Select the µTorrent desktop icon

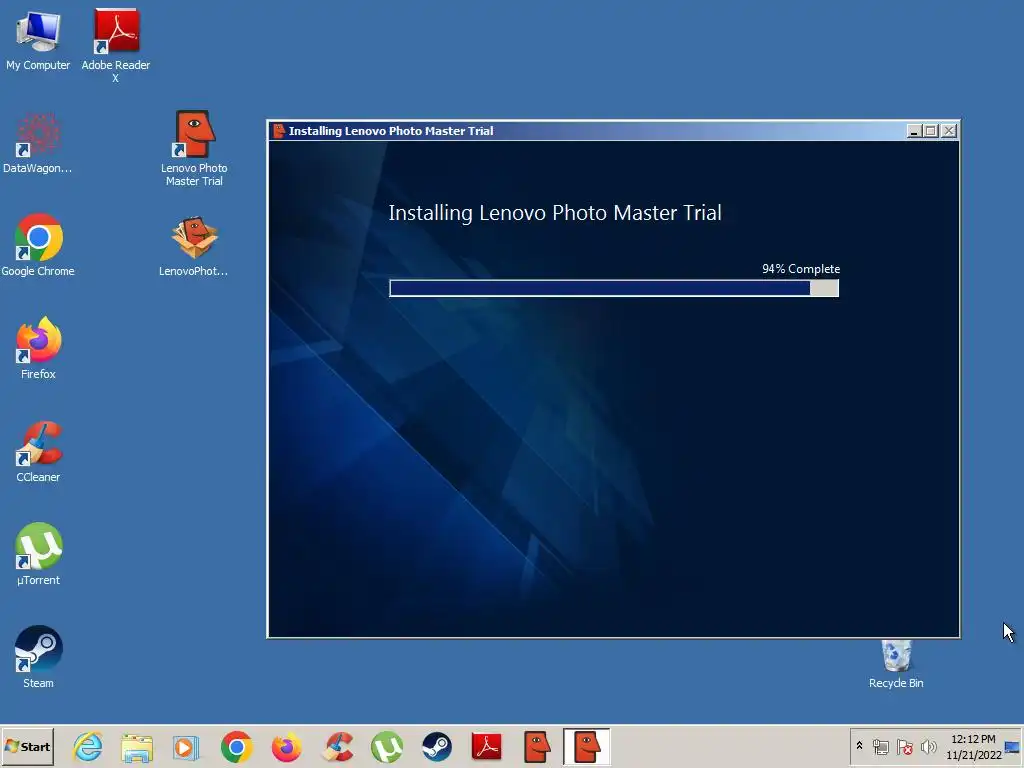click(x=38, y=554)
